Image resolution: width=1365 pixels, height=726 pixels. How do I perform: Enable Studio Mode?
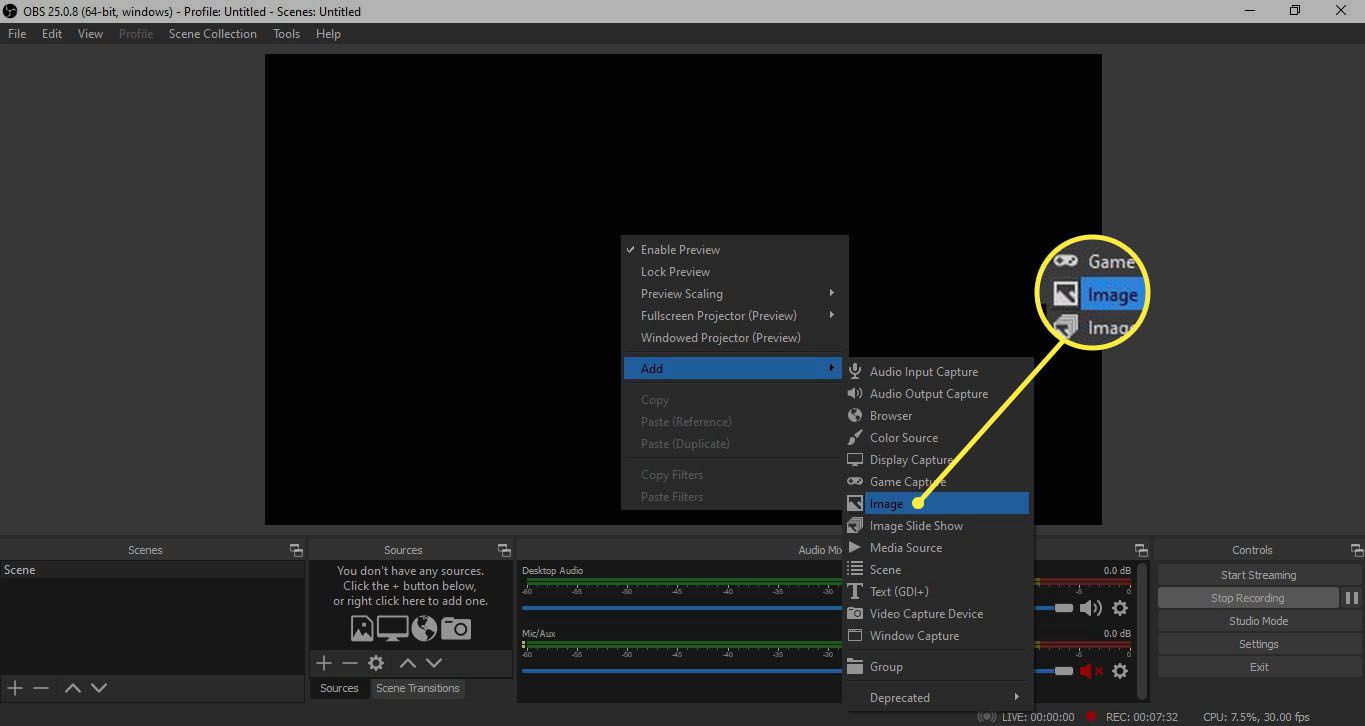point(1258,621)
